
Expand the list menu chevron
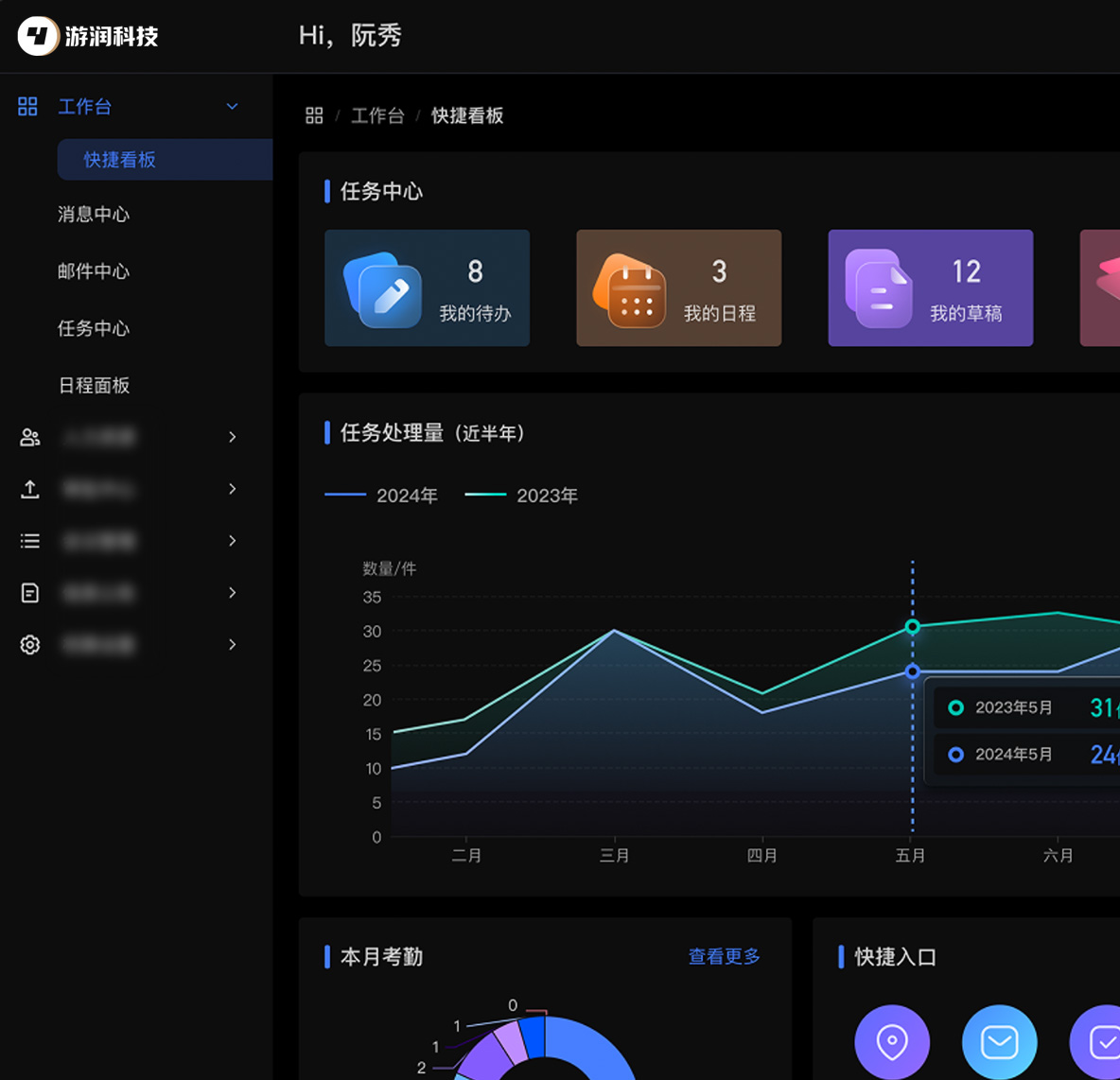tap(232, 541)
